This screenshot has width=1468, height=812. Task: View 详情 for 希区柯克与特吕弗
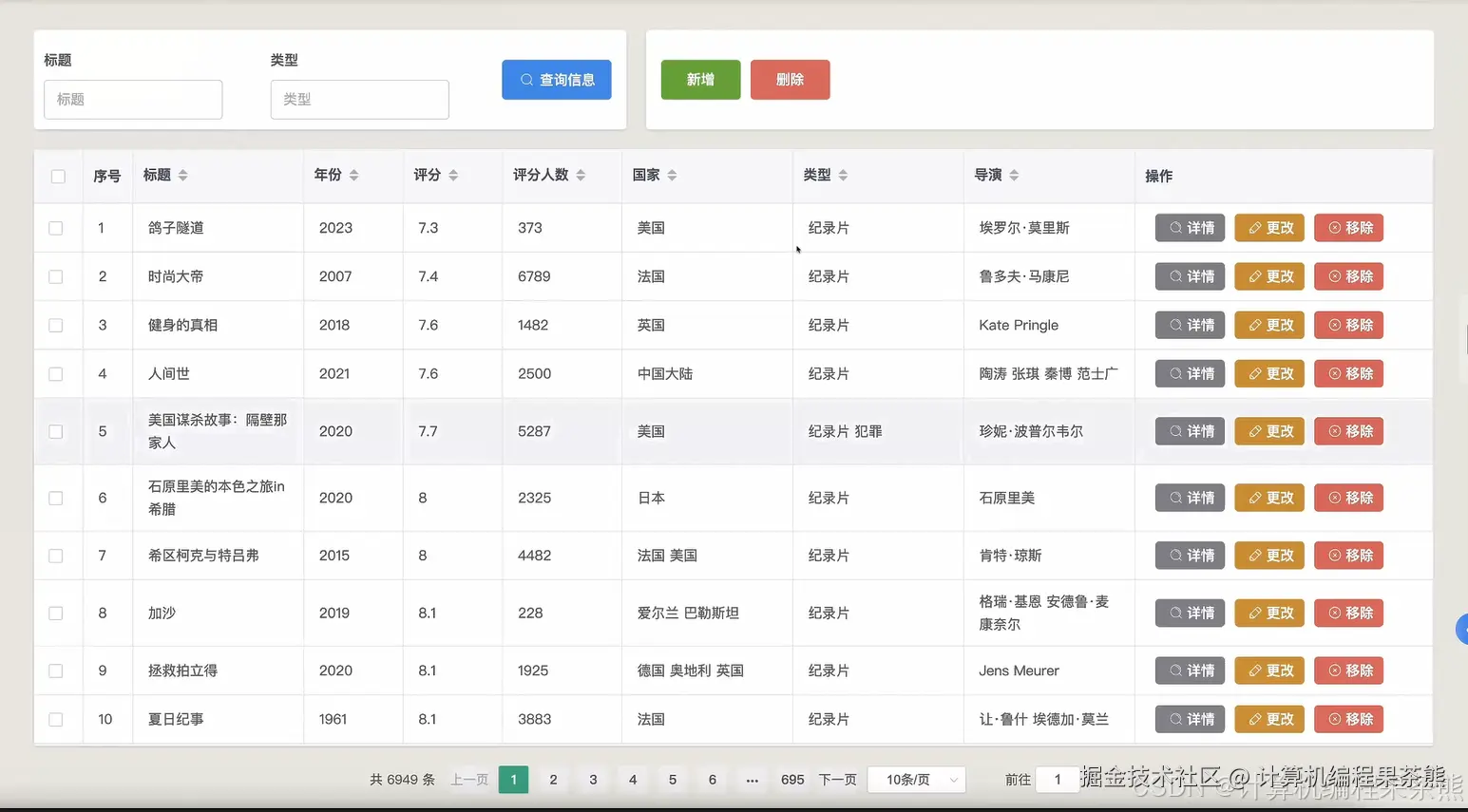1190,556
